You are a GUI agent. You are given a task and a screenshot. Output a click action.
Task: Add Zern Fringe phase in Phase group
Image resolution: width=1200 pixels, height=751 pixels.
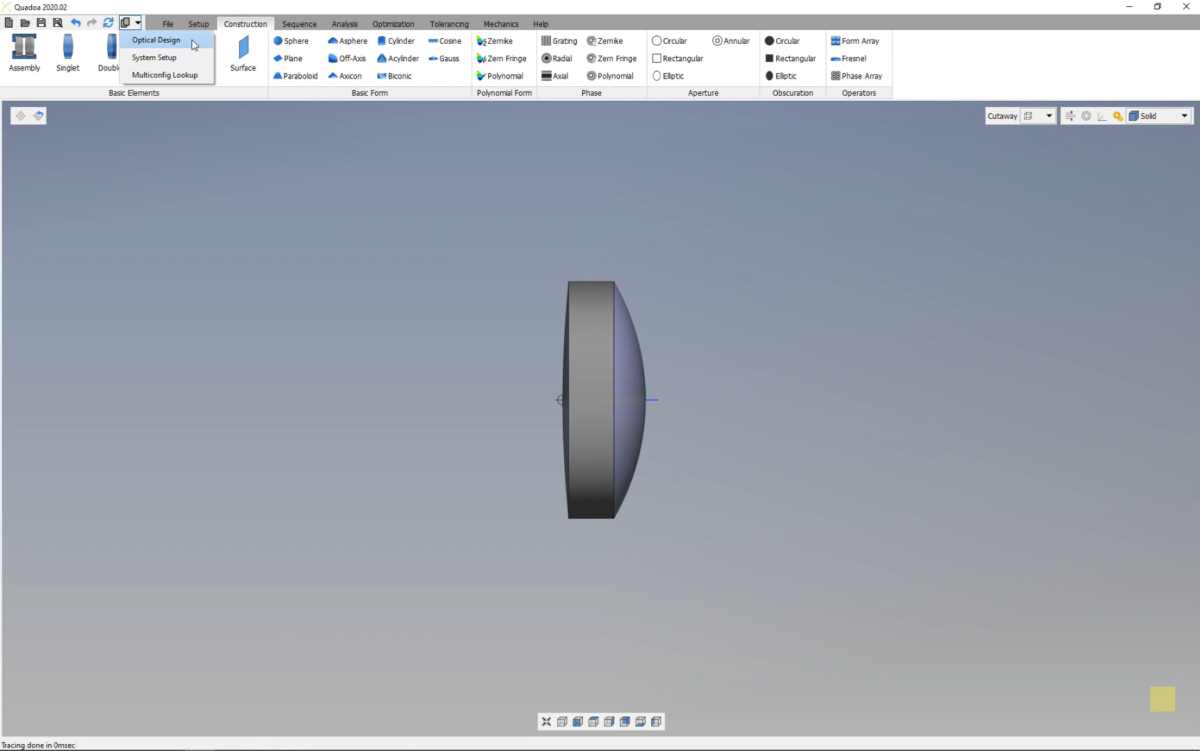coord(612,59)
